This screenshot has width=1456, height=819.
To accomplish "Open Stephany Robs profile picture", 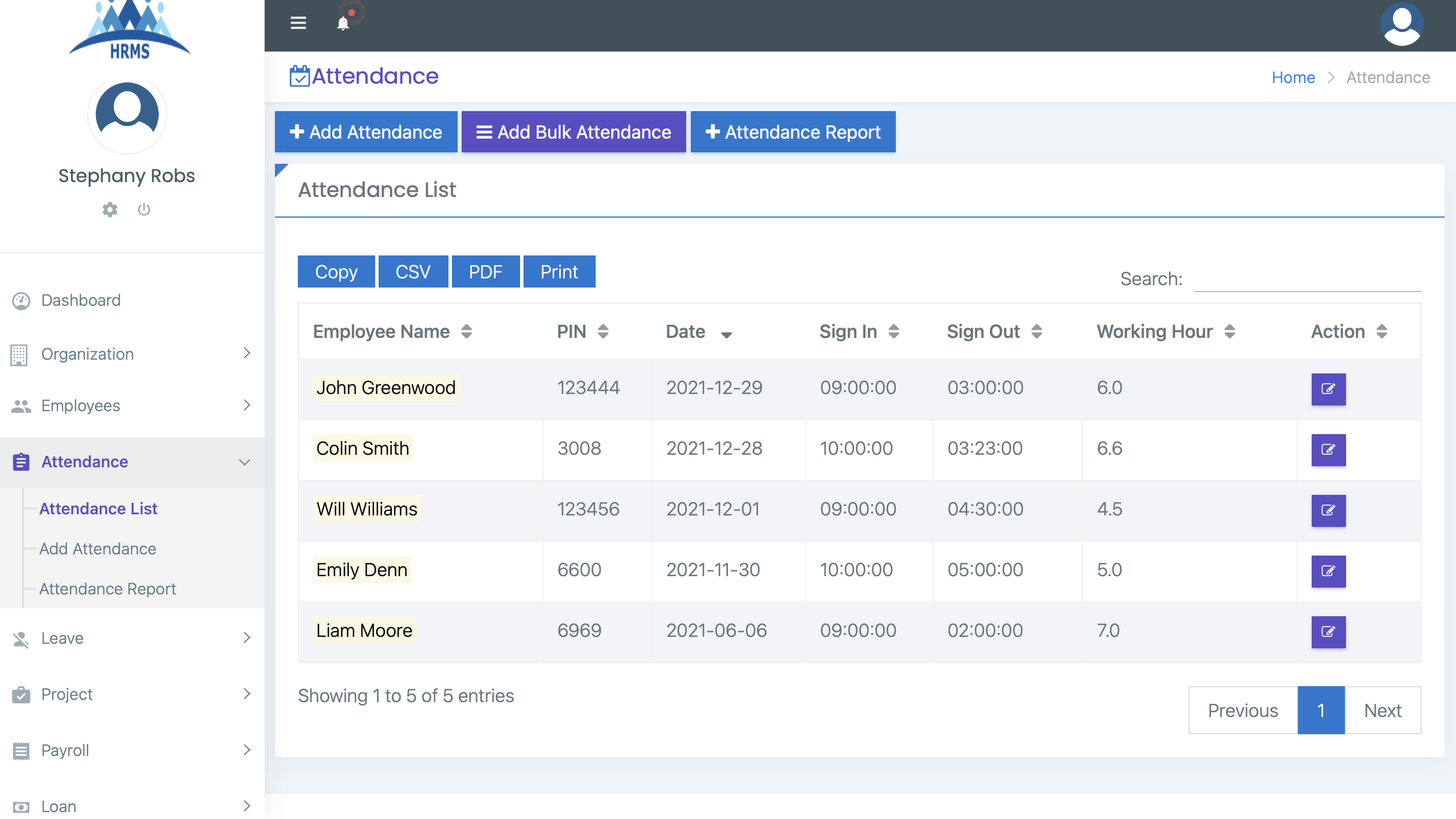I will 127,115.
